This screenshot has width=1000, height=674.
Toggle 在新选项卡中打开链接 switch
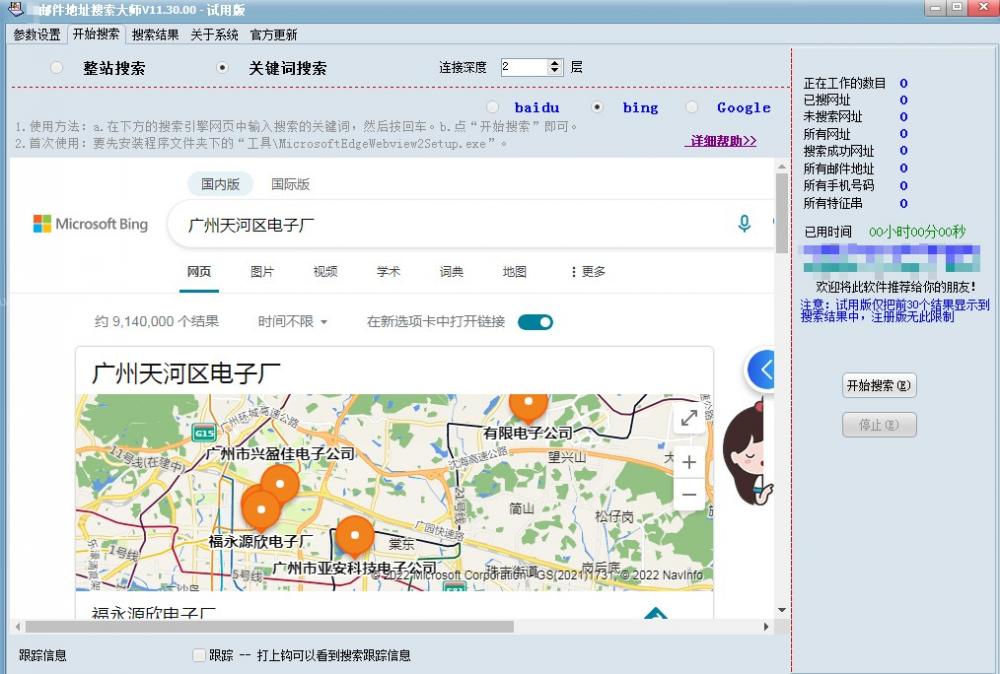(535, 322)
